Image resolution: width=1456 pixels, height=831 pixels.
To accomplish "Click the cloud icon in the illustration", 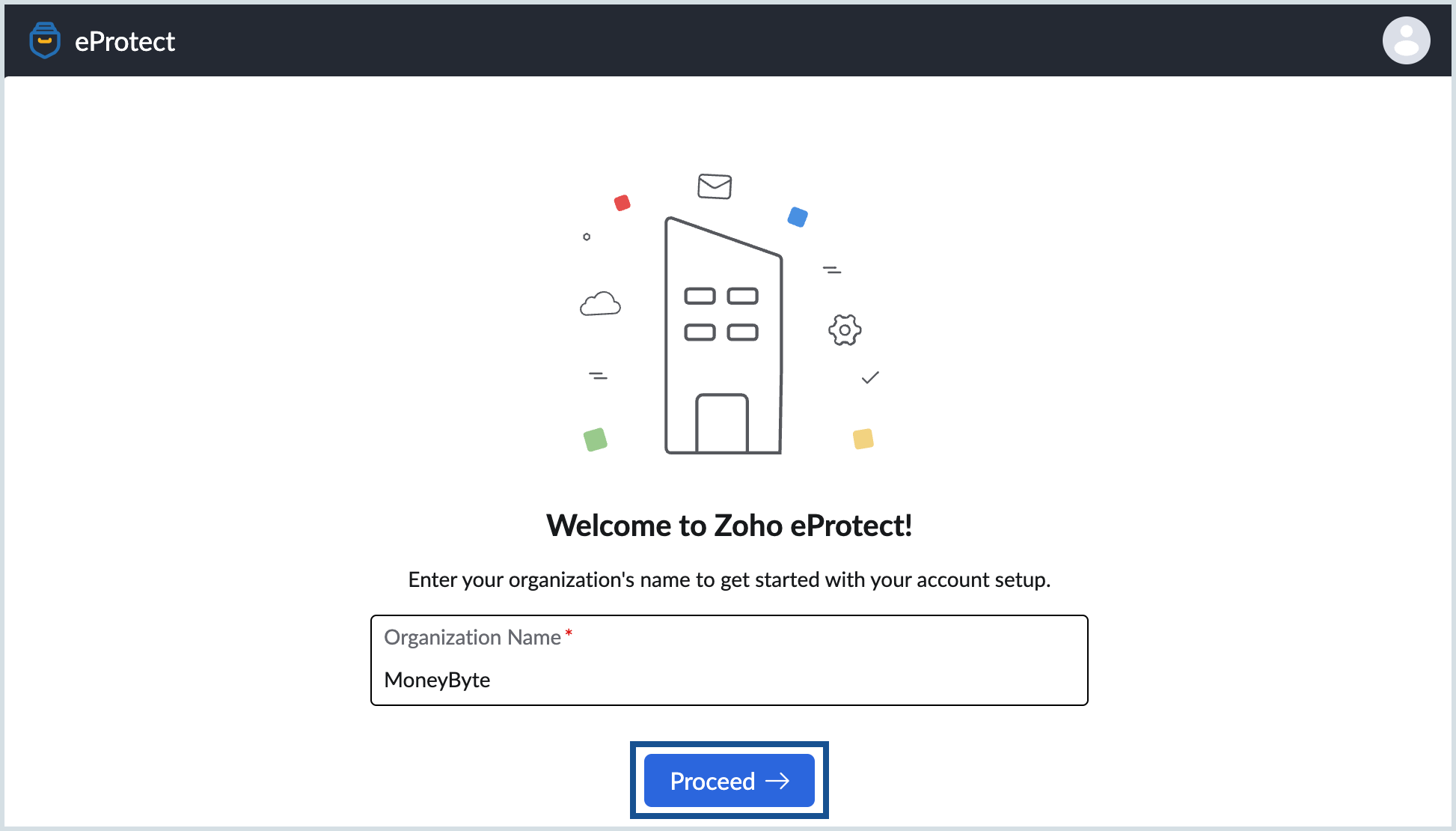I will (600, 304).
